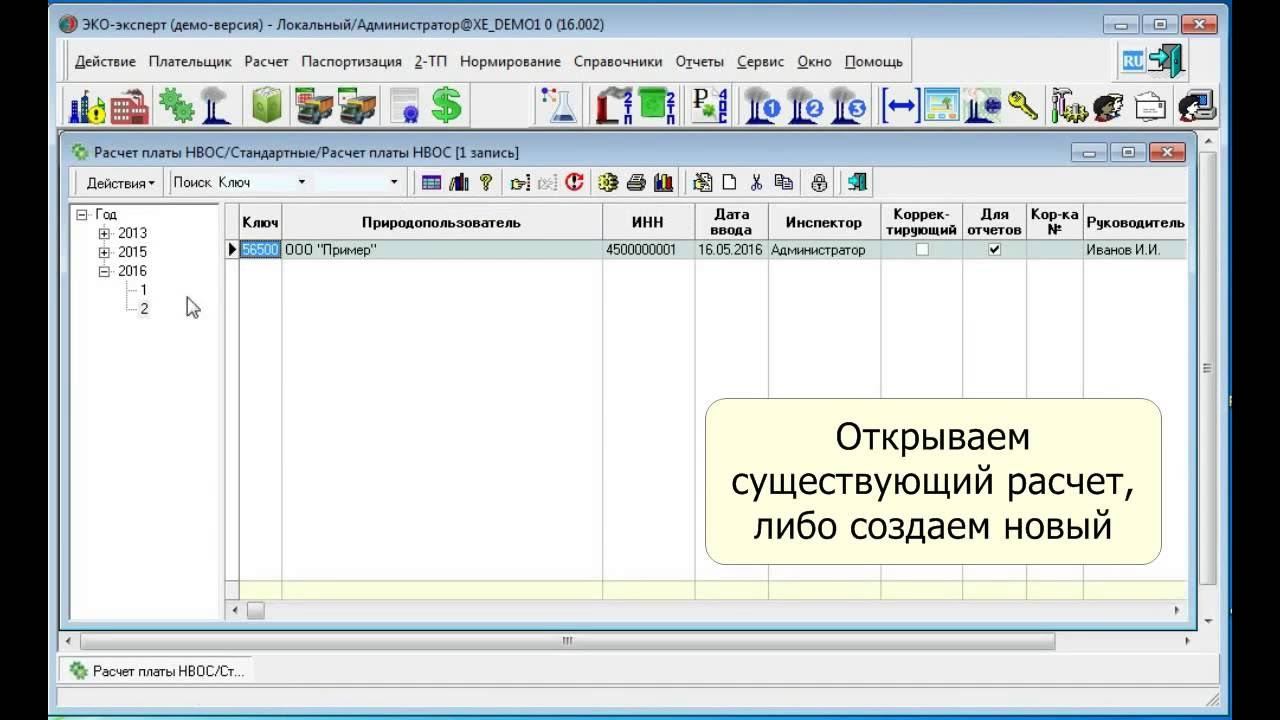
Task: Expand the 2013 year node
Action: click(104, 233)
